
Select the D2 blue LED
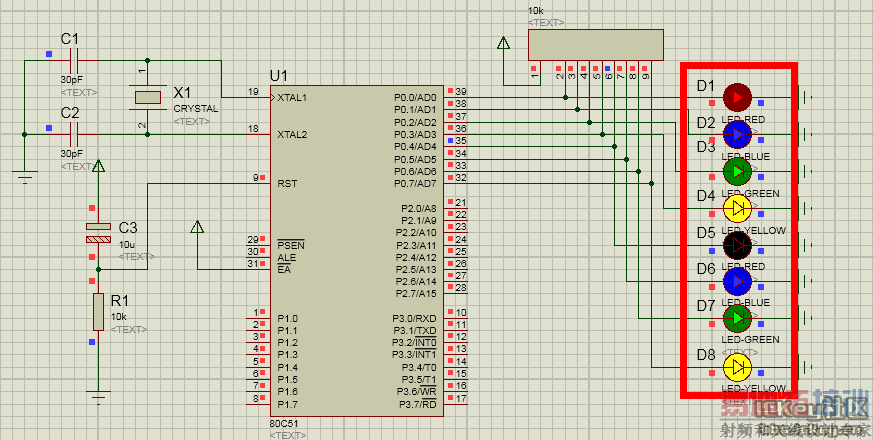[737, 134]
